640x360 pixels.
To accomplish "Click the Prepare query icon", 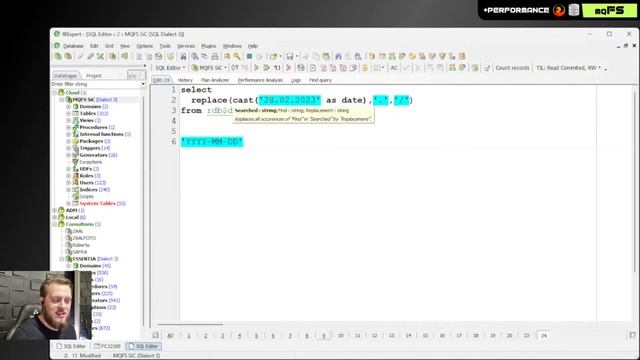I will [277, 68].
